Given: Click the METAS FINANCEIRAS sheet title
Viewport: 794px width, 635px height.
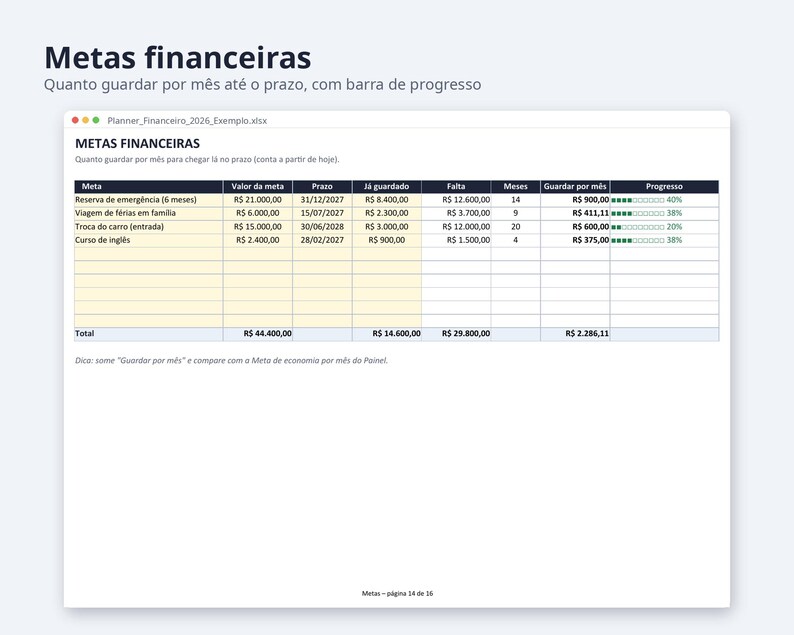Looking at the screenshot, I should [x=137, y=143].
